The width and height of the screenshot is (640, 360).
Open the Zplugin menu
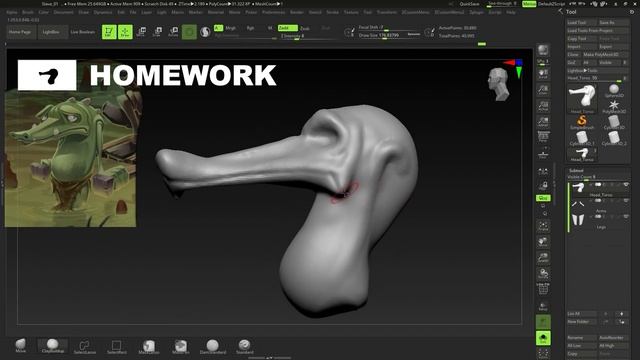pos(476,12)
